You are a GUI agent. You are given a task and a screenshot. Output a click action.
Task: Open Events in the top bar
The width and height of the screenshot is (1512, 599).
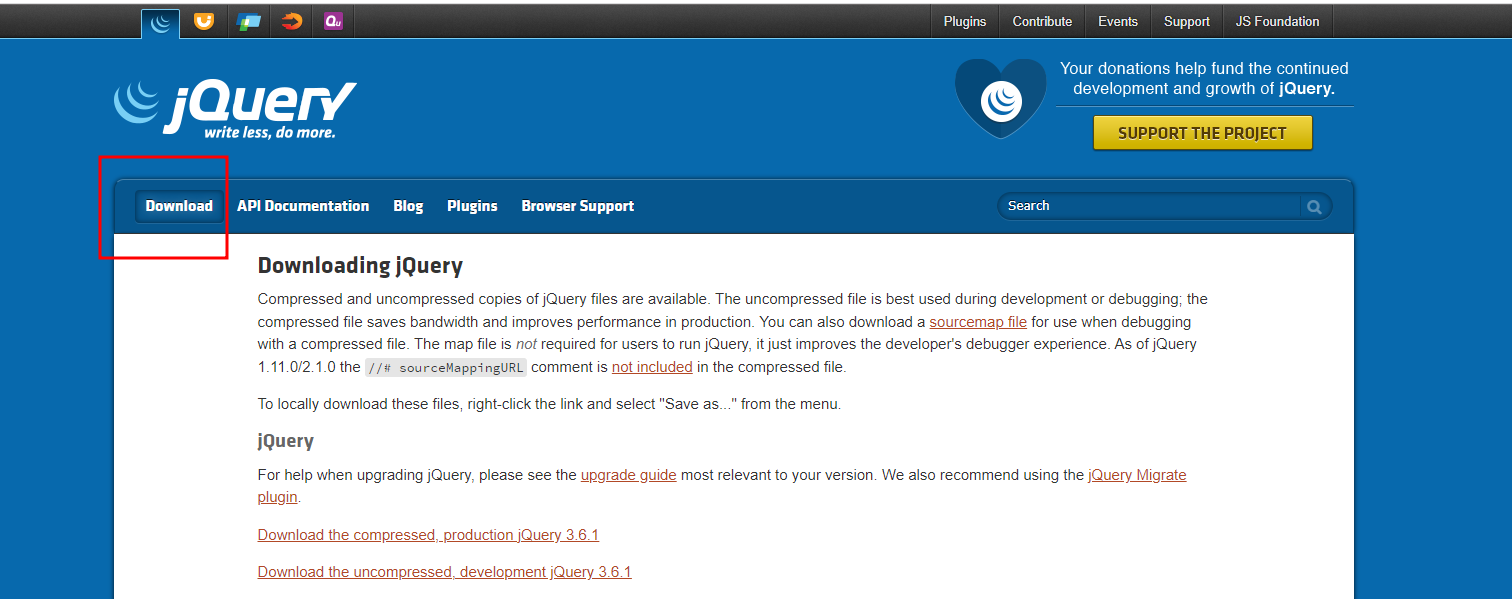[1118, 21]
